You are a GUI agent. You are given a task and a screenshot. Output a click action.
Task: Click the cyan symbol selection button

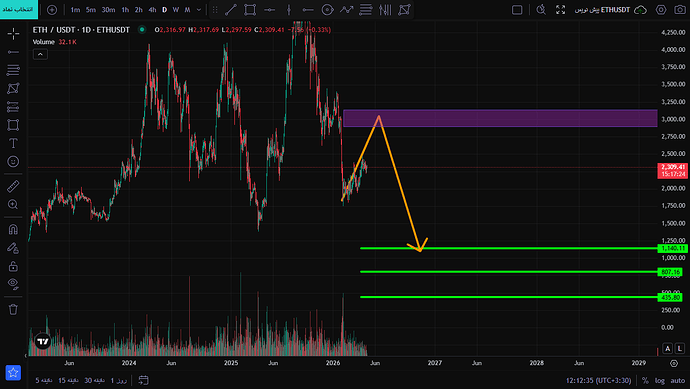pos(19,9)
